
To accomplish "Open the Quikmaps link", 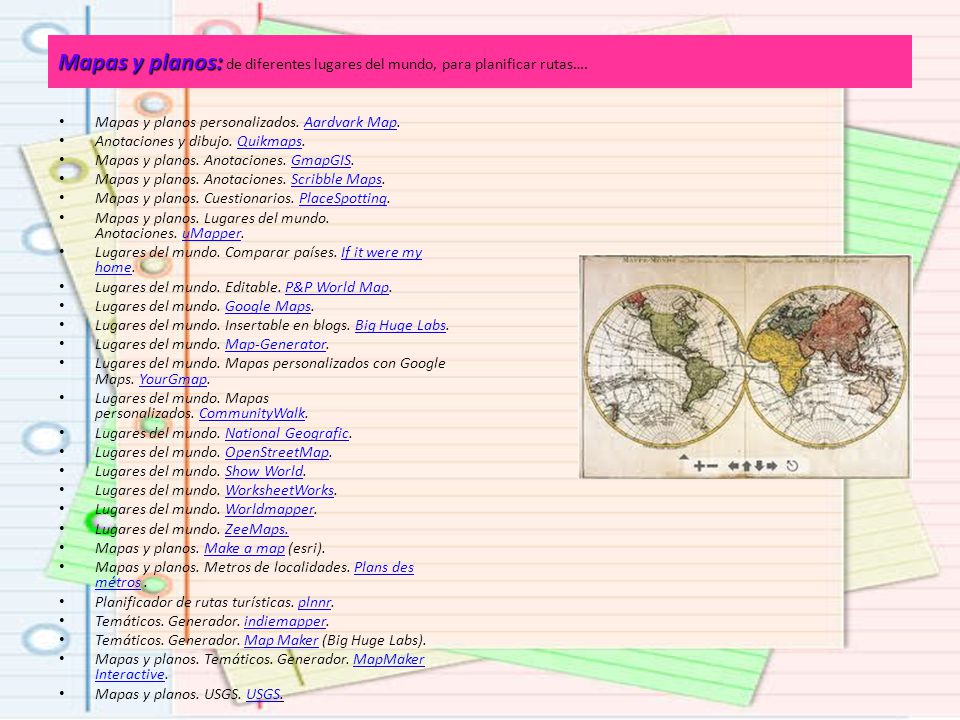I will coord(269,141).
